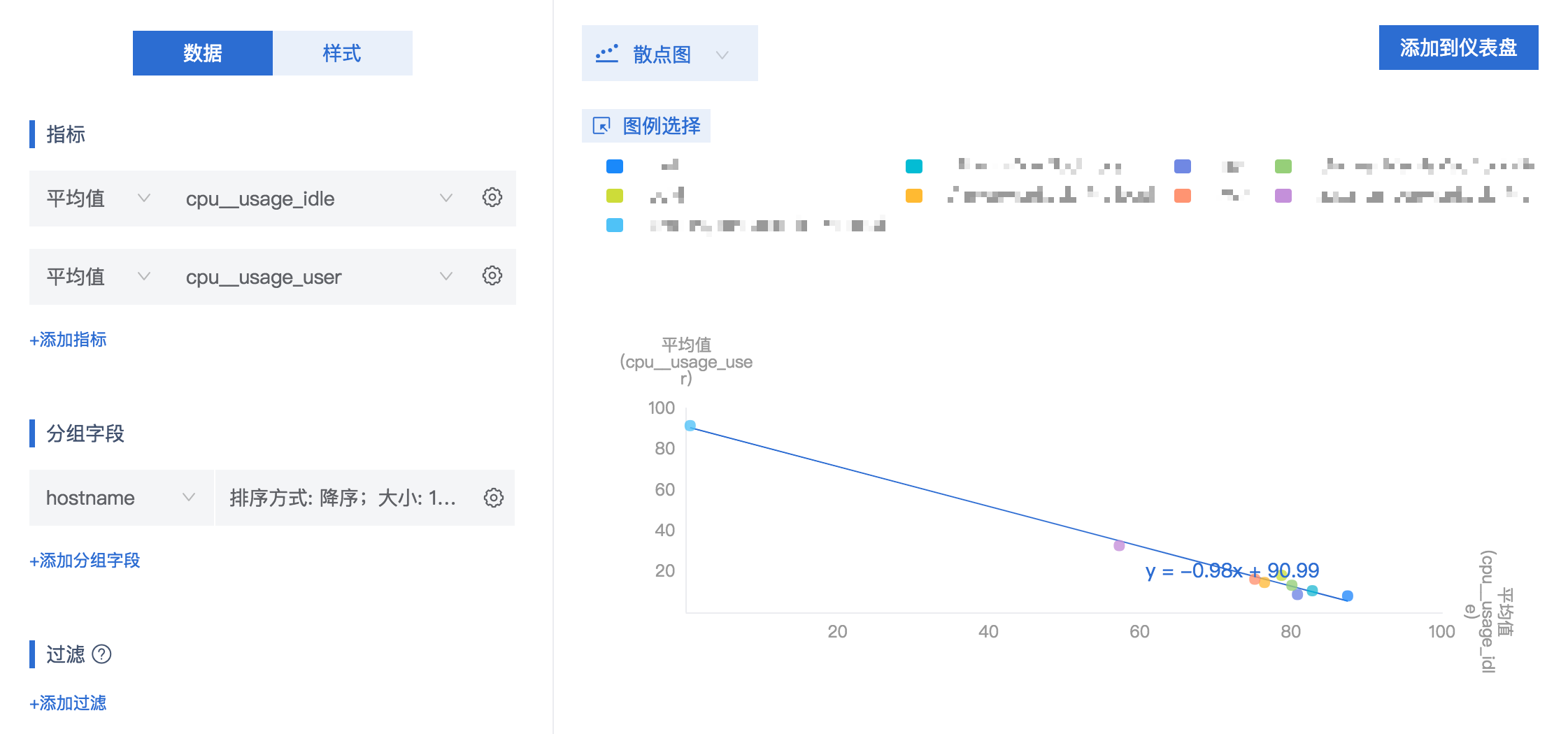Click the light blue point on the scatter plot

[x=690, y=426]
